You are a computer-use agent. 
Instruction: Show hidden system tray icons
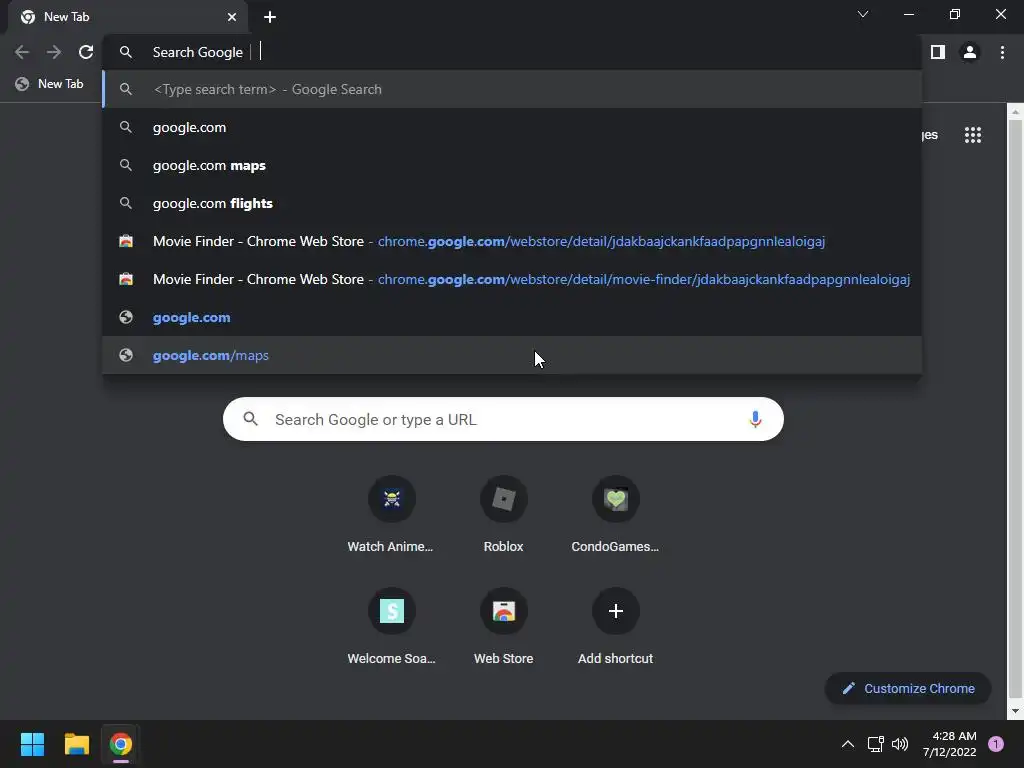tap(848, 744)
